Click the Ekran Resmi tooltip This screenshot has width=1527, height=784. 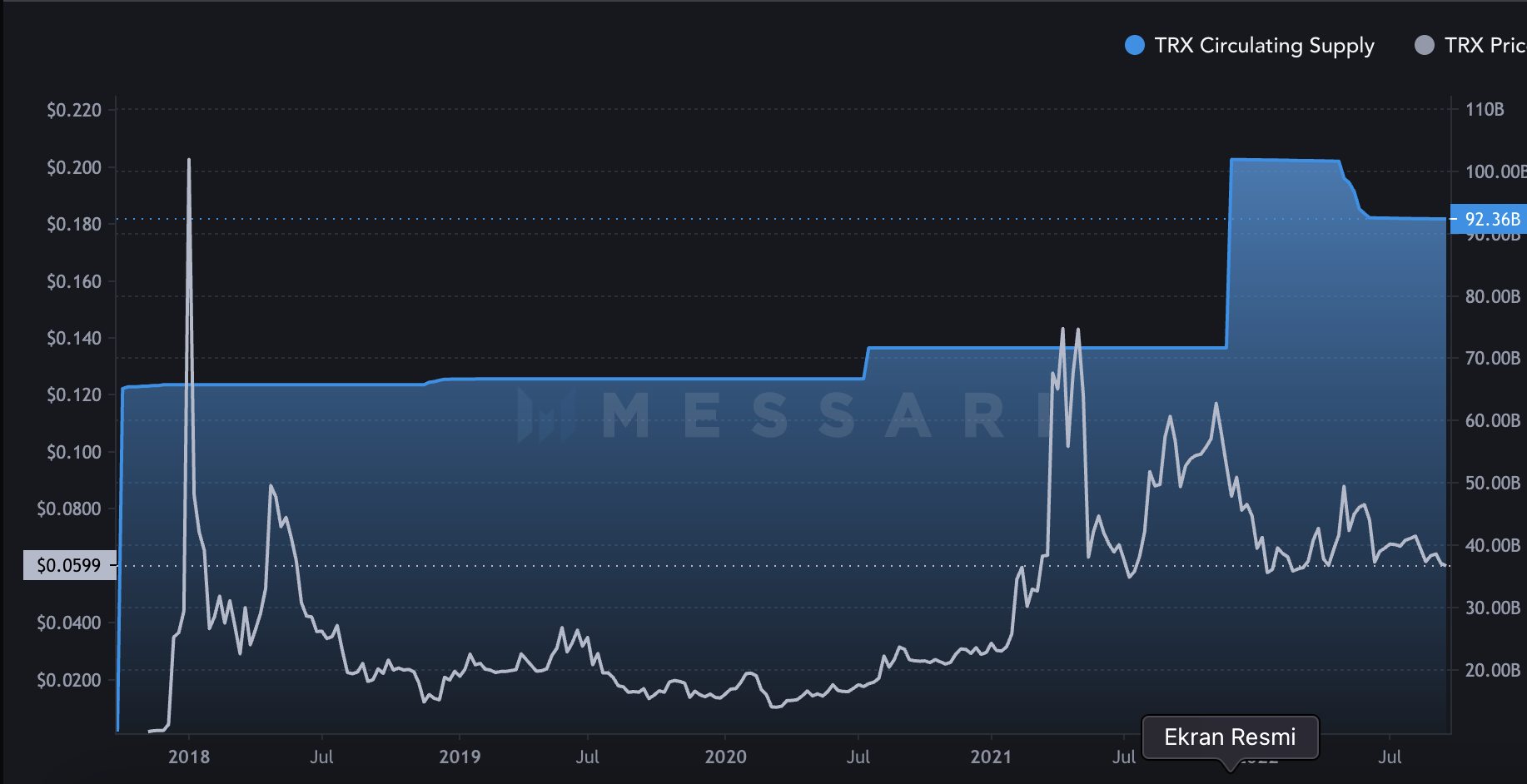click(x=1230, y=737)
